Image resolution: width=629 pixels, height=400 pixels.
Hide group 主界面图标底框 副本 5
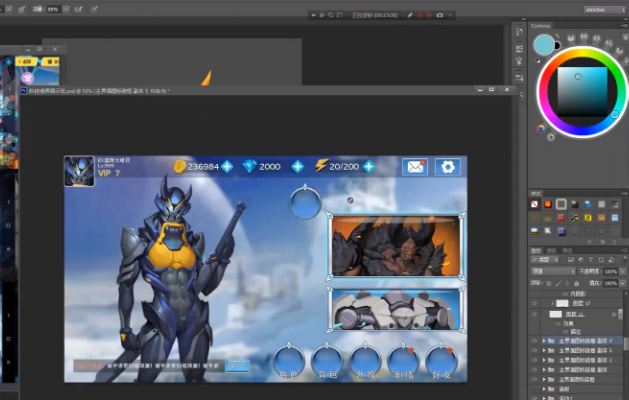(534, 341)
